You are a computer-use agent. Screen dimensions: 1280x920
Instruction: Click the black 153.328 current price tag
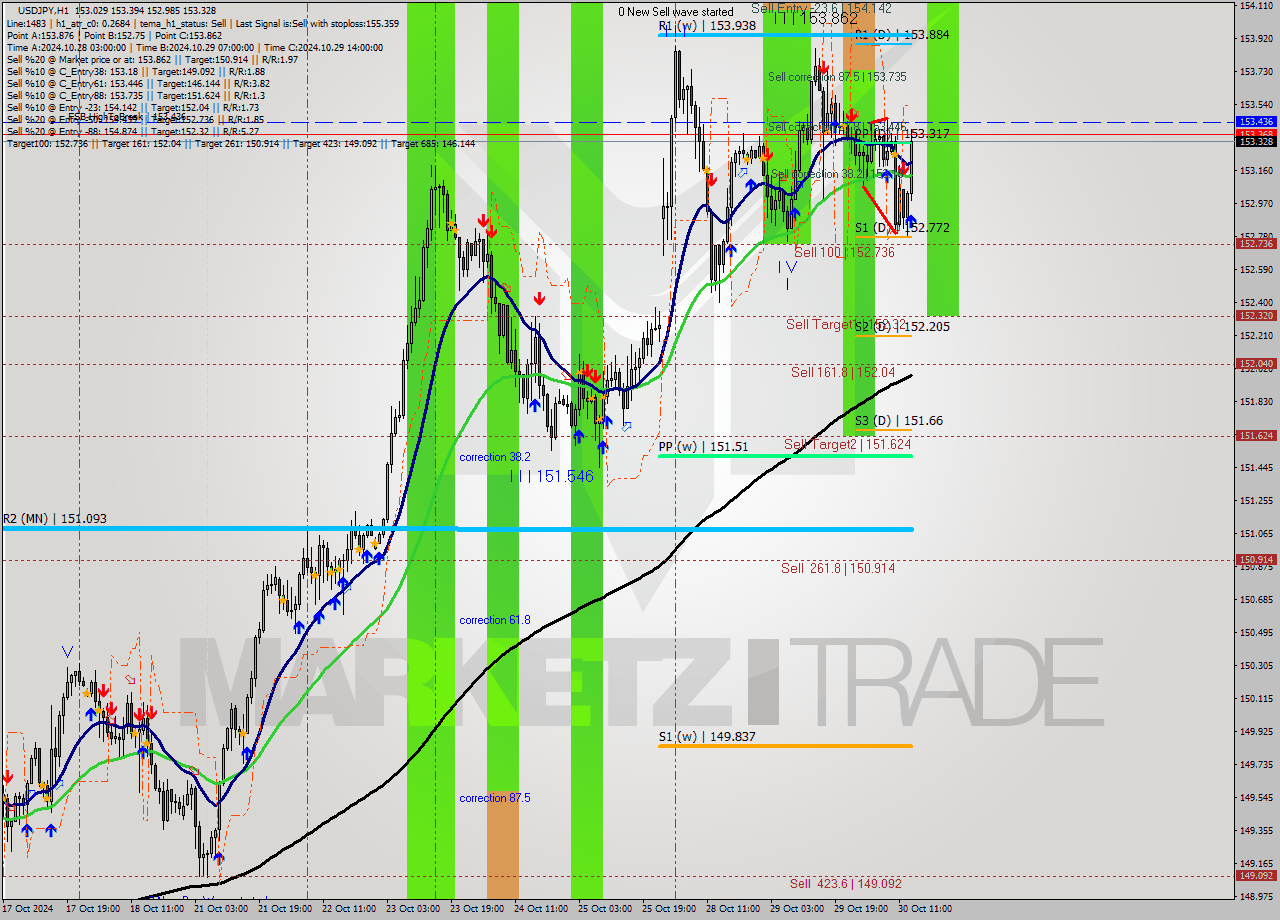pyautogui.click(x=1256, y=142)
